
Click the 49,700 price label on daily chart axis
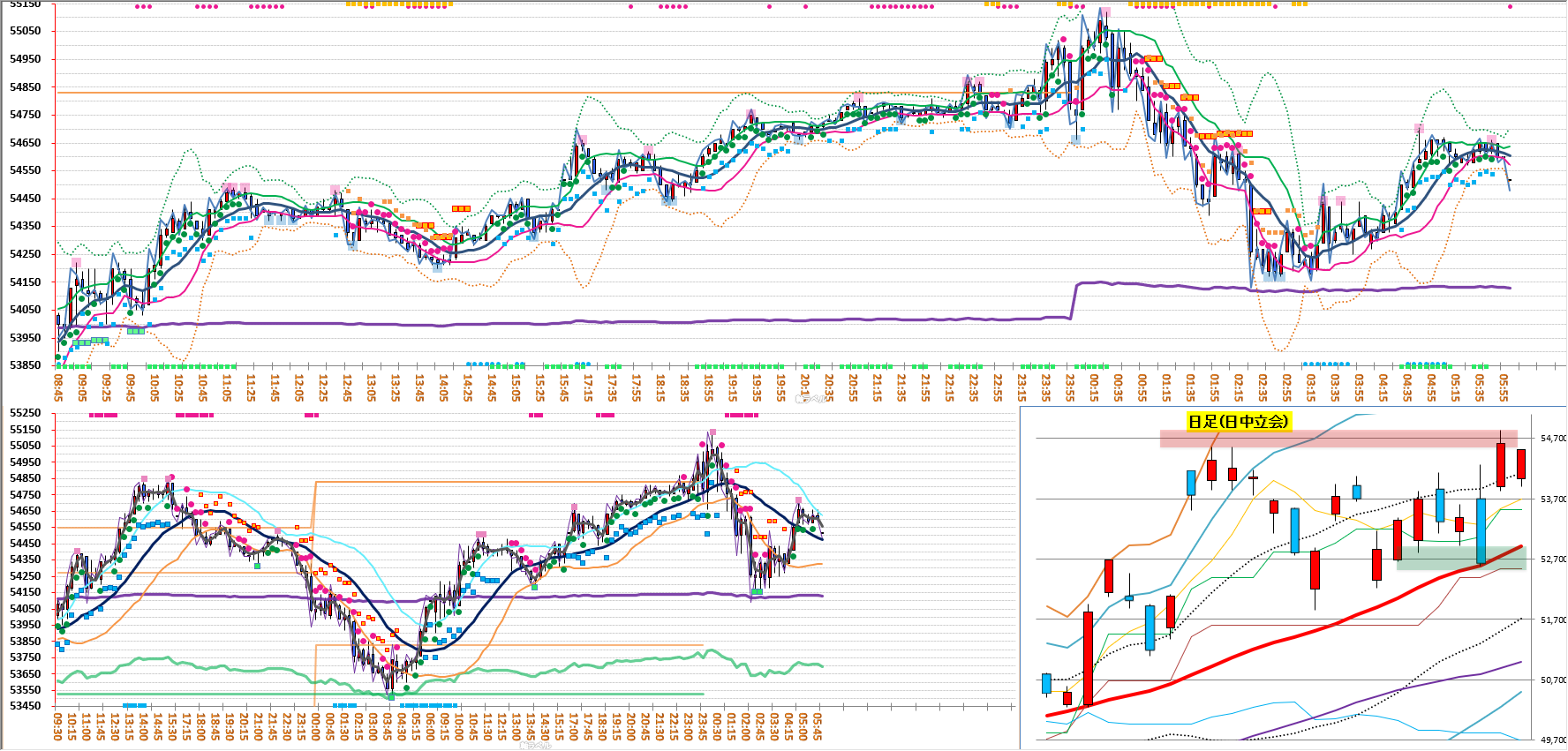point(1553,740)
